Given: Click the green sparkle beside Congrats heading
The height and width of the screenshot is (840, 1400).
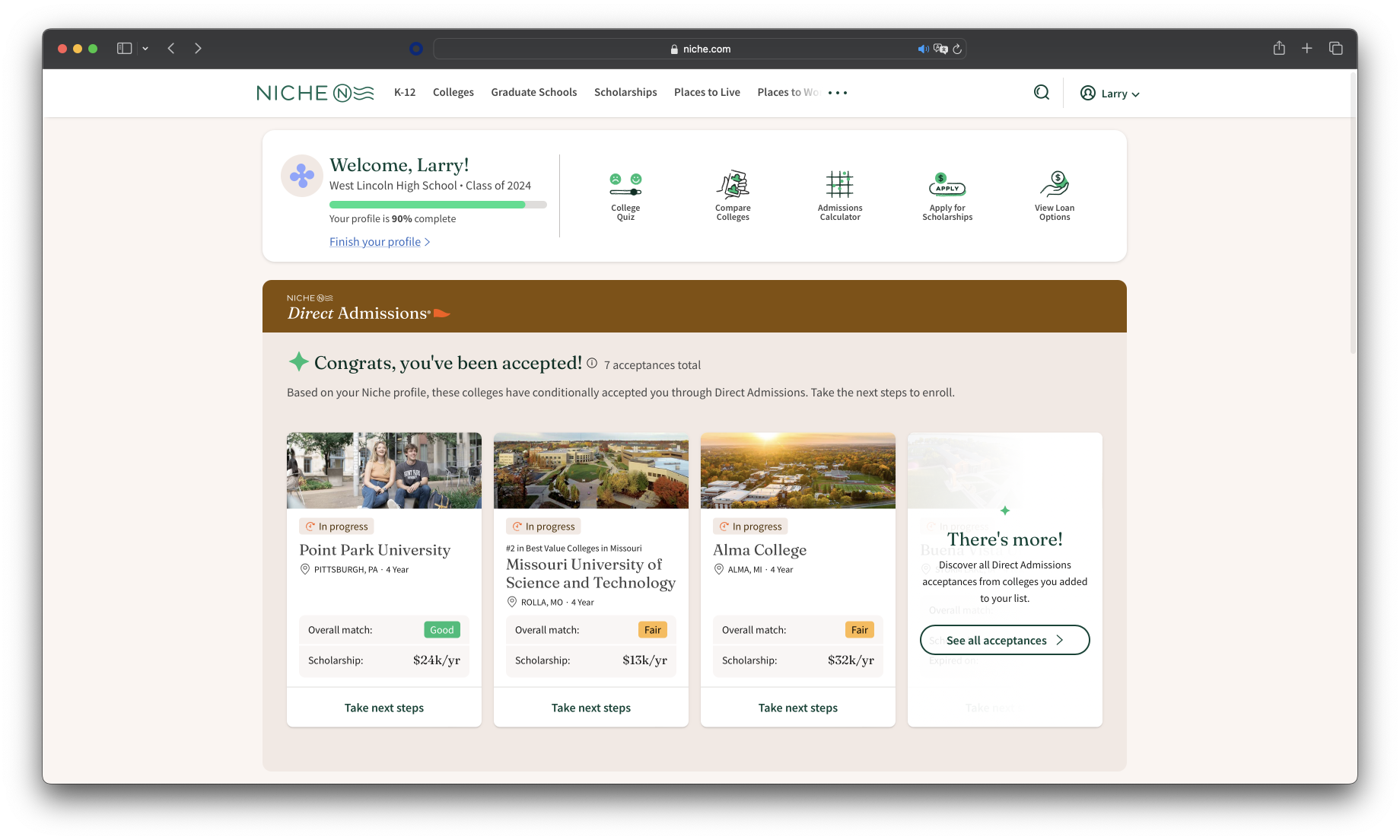Looking at the screenshot, I should [298, 361].
